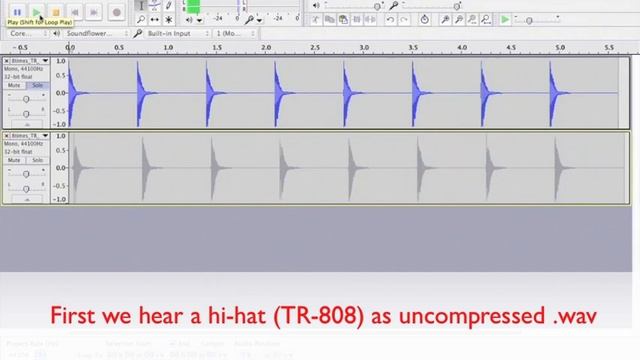Adjust the second track gain slider

click(x=26, y=174)
